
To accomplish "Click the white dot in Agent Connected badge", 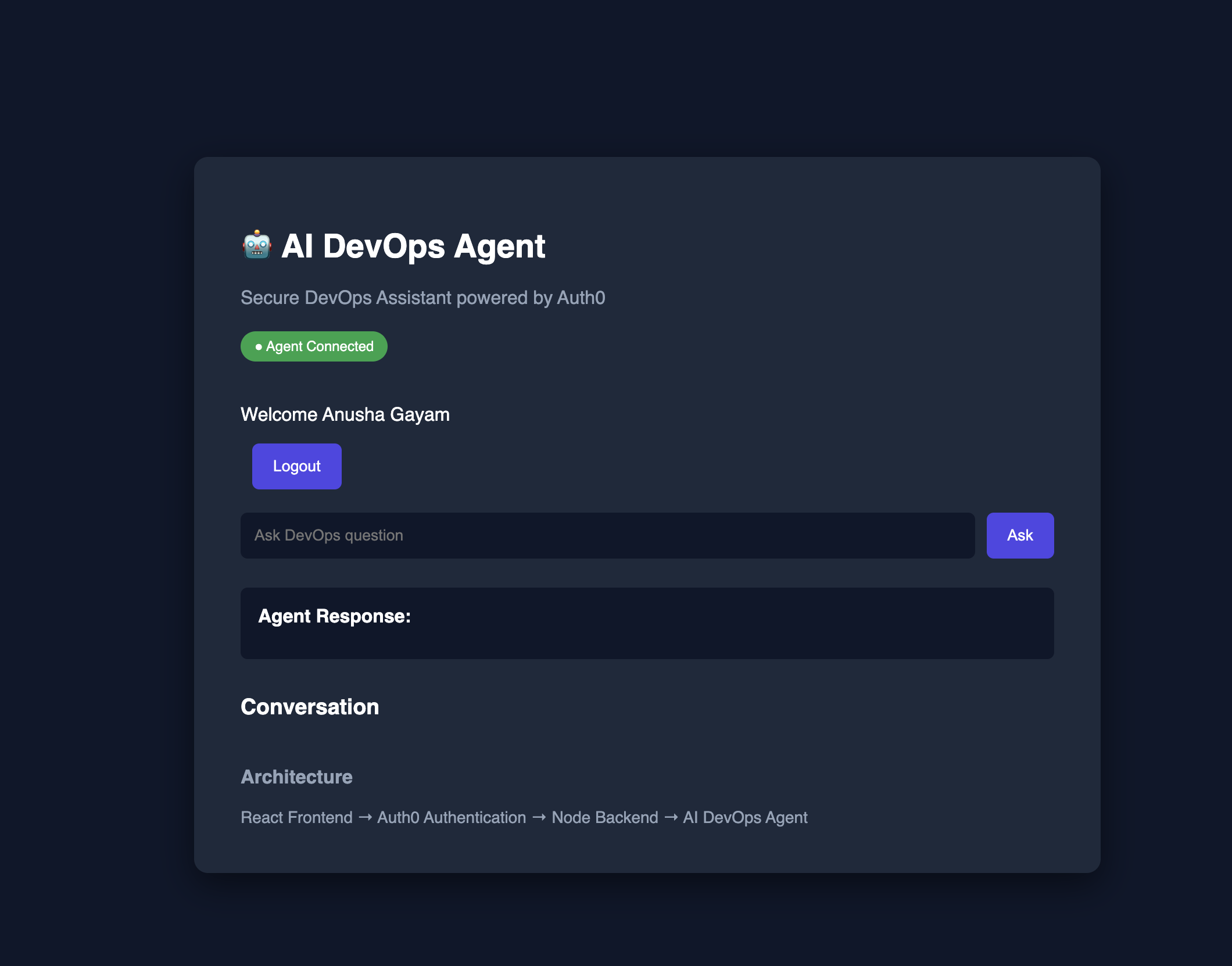I will click(259, 347).
